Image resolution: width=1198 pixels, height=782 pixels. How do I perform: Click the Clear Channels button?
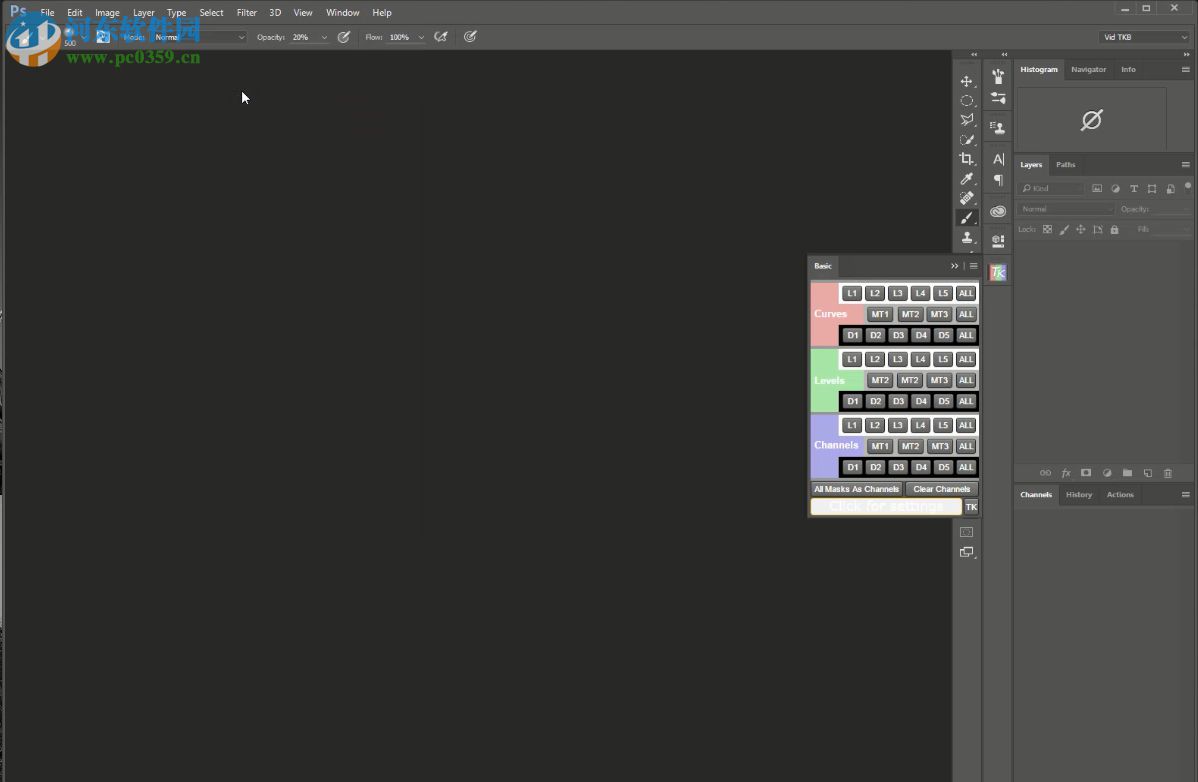pyautogui.click(x=940, y=489)
